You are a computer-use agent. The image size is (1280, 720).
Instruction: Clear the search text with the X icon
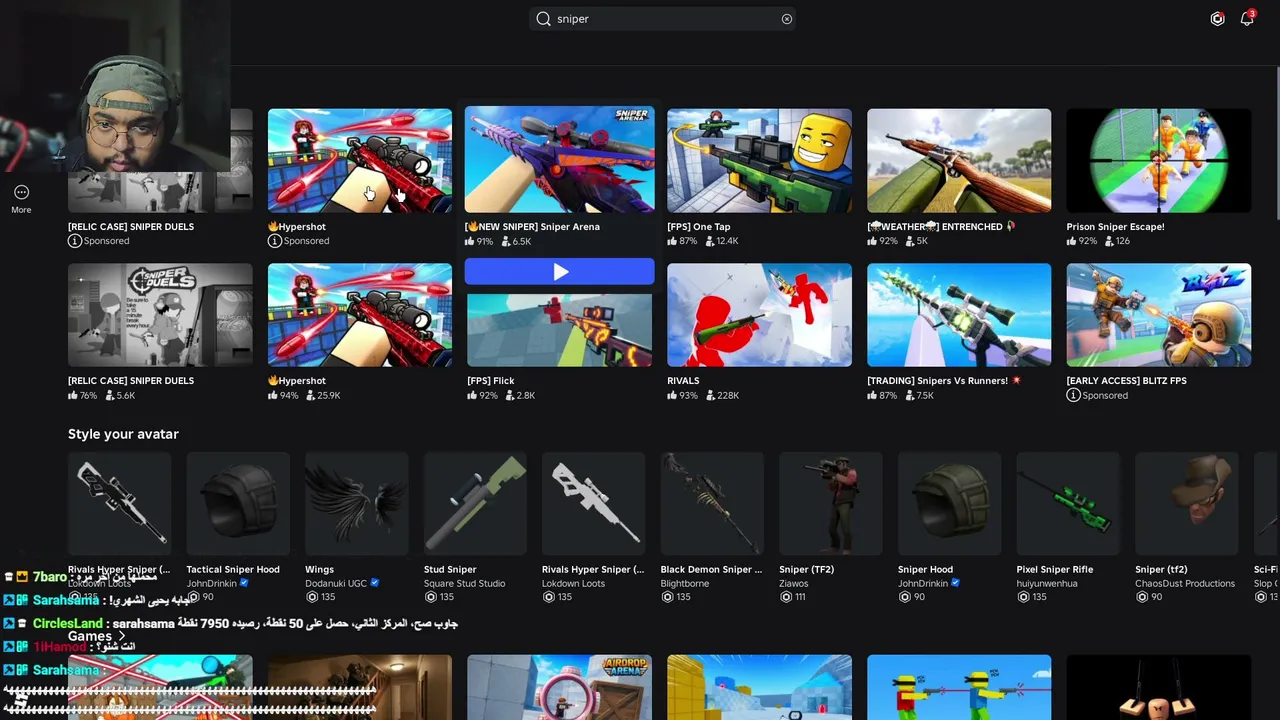pos(787,19)
